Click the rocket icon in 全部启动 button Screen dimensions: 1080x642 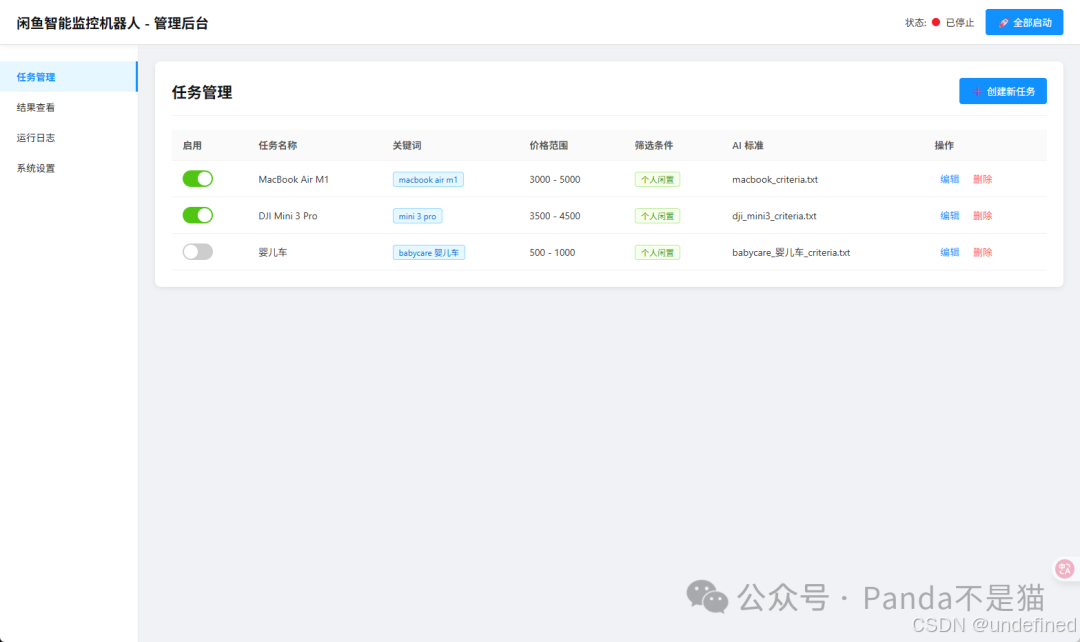click(x=1004, y=23)
